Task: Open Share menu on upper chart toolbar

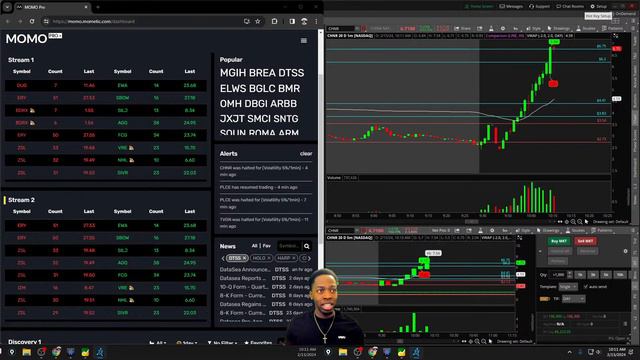Action: tap(463, 29)
